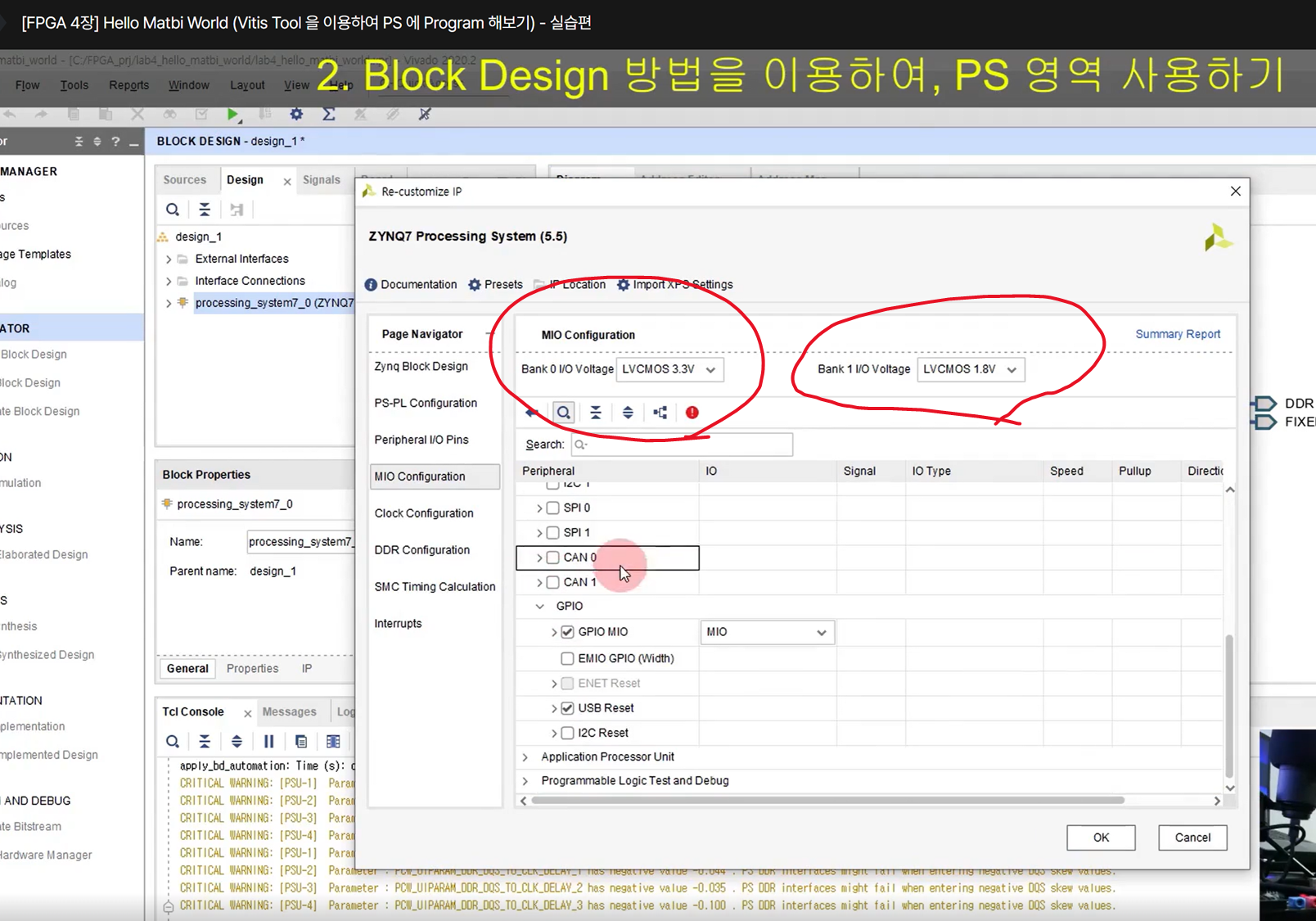The image size is (1316, 921).
Task: Open Bank 1 I/O Voltage dropdown
Action: pos(971,369)
